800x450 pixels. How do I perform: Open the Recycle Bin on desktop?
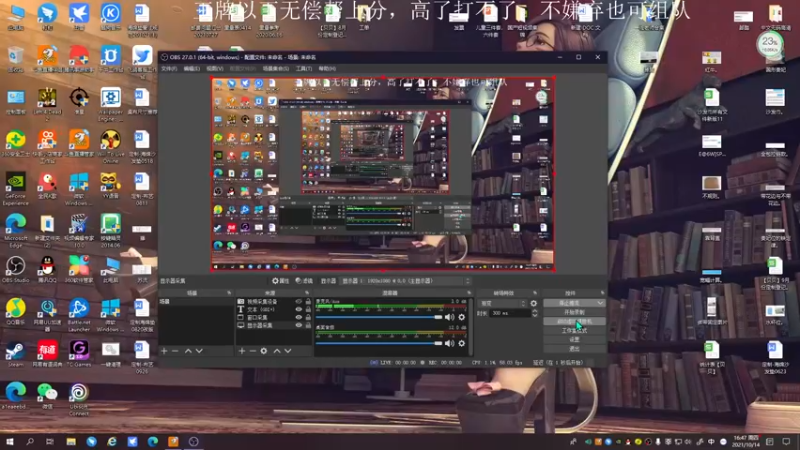click(15, 60)
